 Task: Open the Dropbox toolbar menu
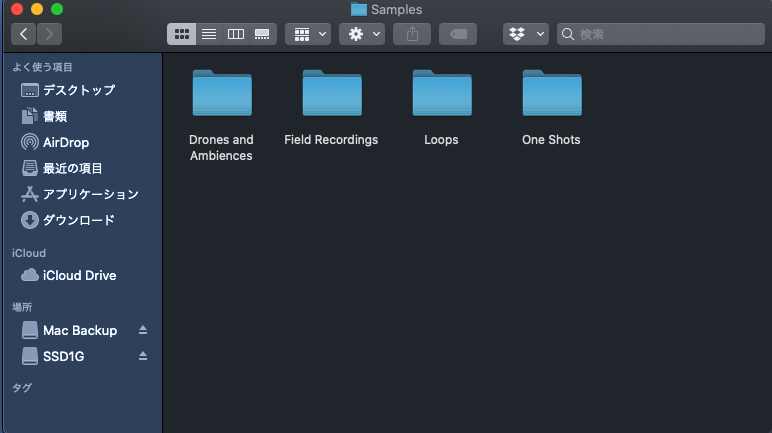(x=526, y=34)
